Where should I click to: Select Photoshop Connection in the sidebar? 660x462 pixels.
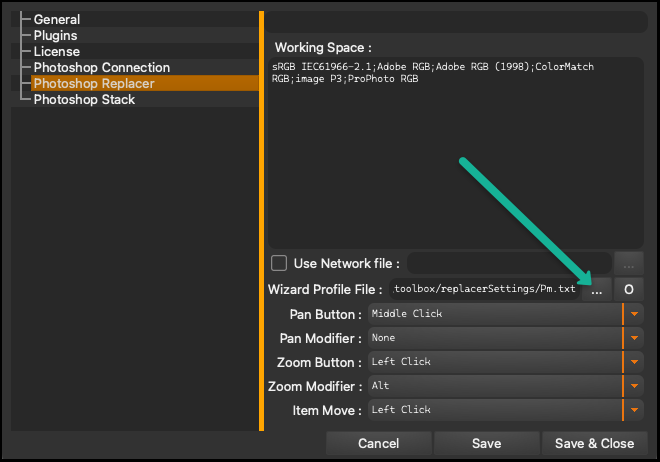point(102,67)
